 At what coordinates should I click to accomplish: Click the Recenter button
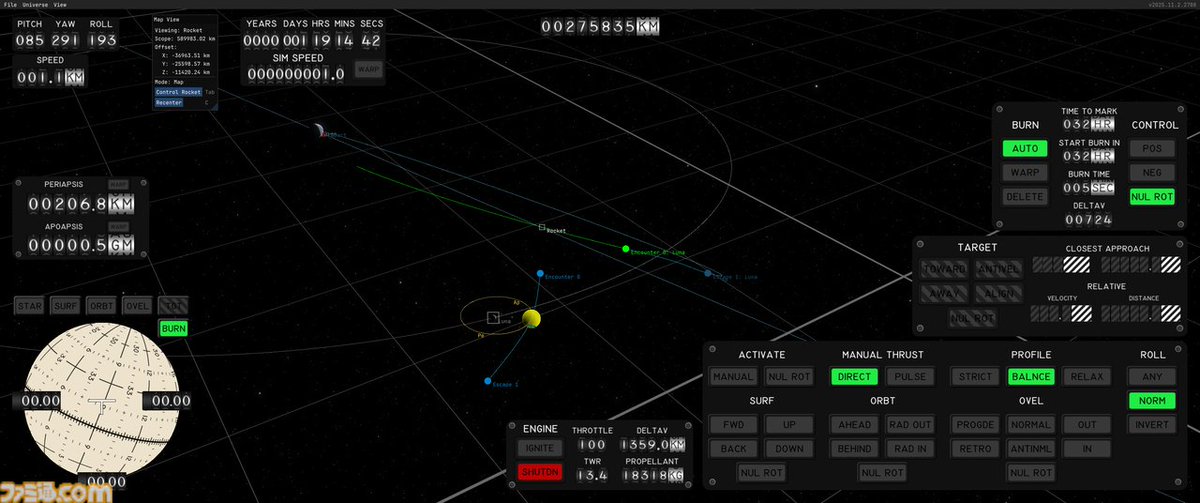click(169, 102)
